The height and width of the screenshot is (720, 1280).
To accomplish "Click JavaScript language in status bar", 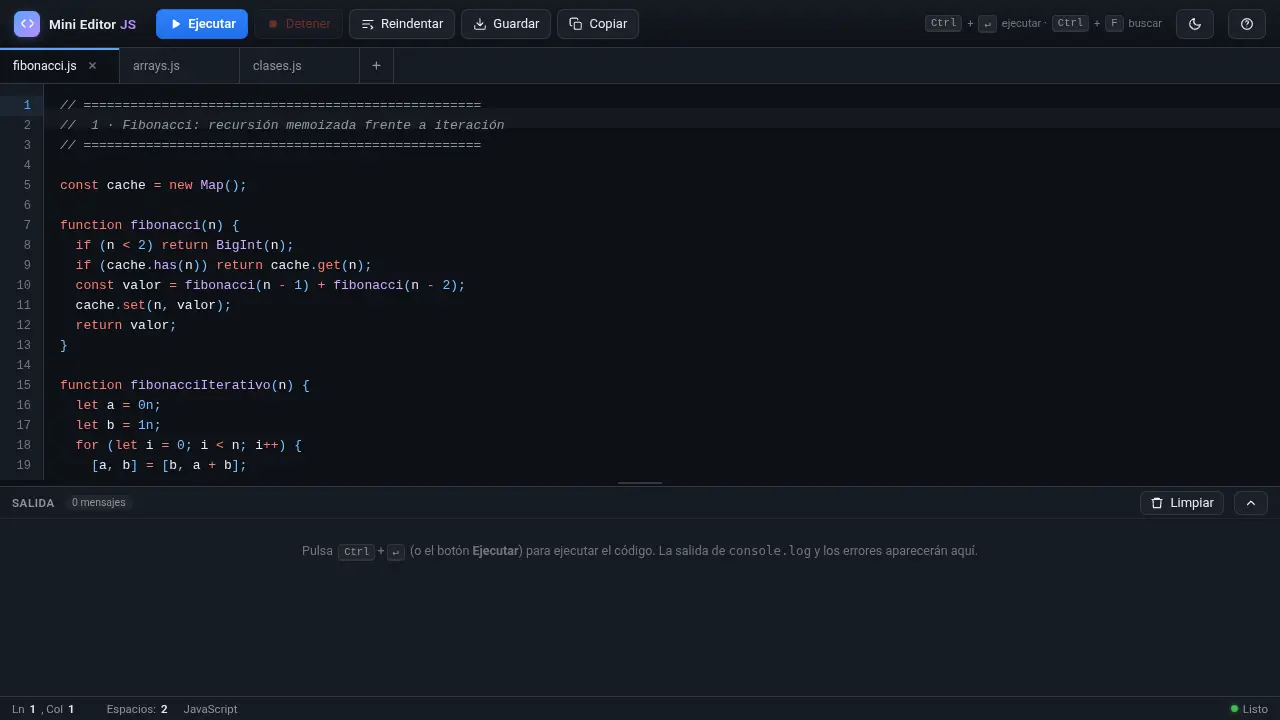I will pyautogui.click(x=211, y=709).
